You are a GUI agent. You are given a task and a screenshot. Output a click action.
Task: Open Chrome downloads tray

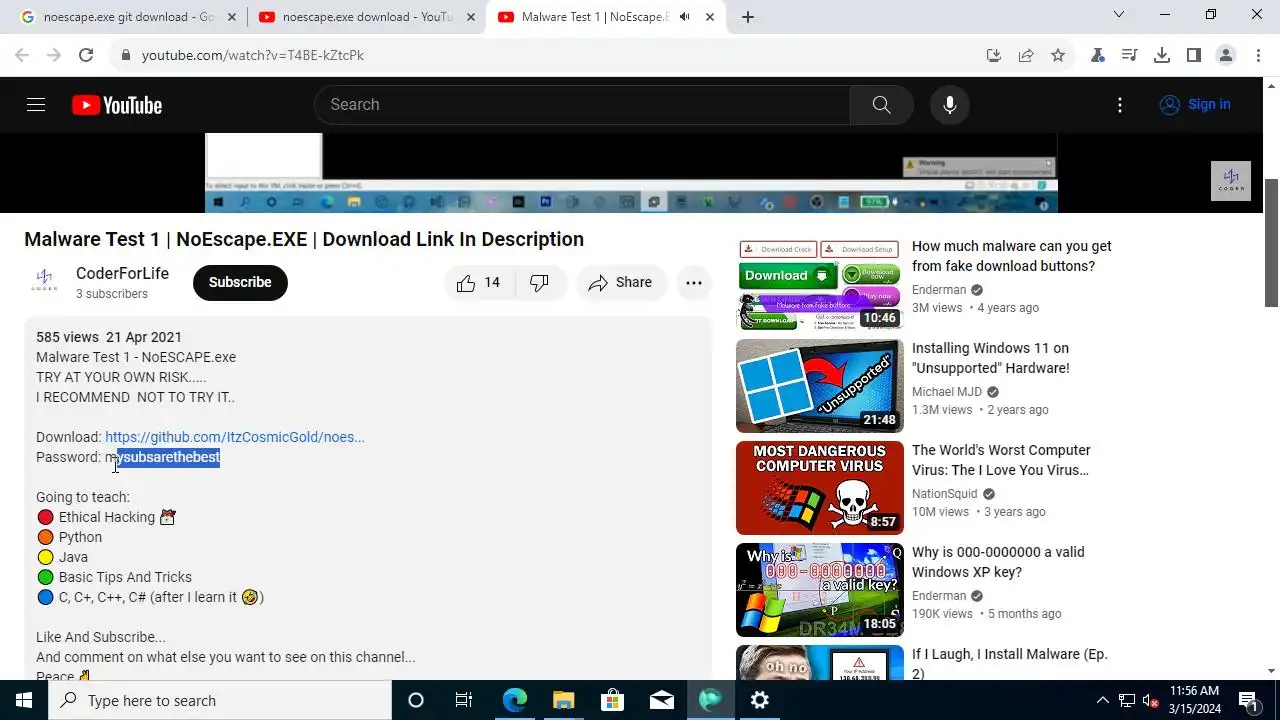[1162, 55]
